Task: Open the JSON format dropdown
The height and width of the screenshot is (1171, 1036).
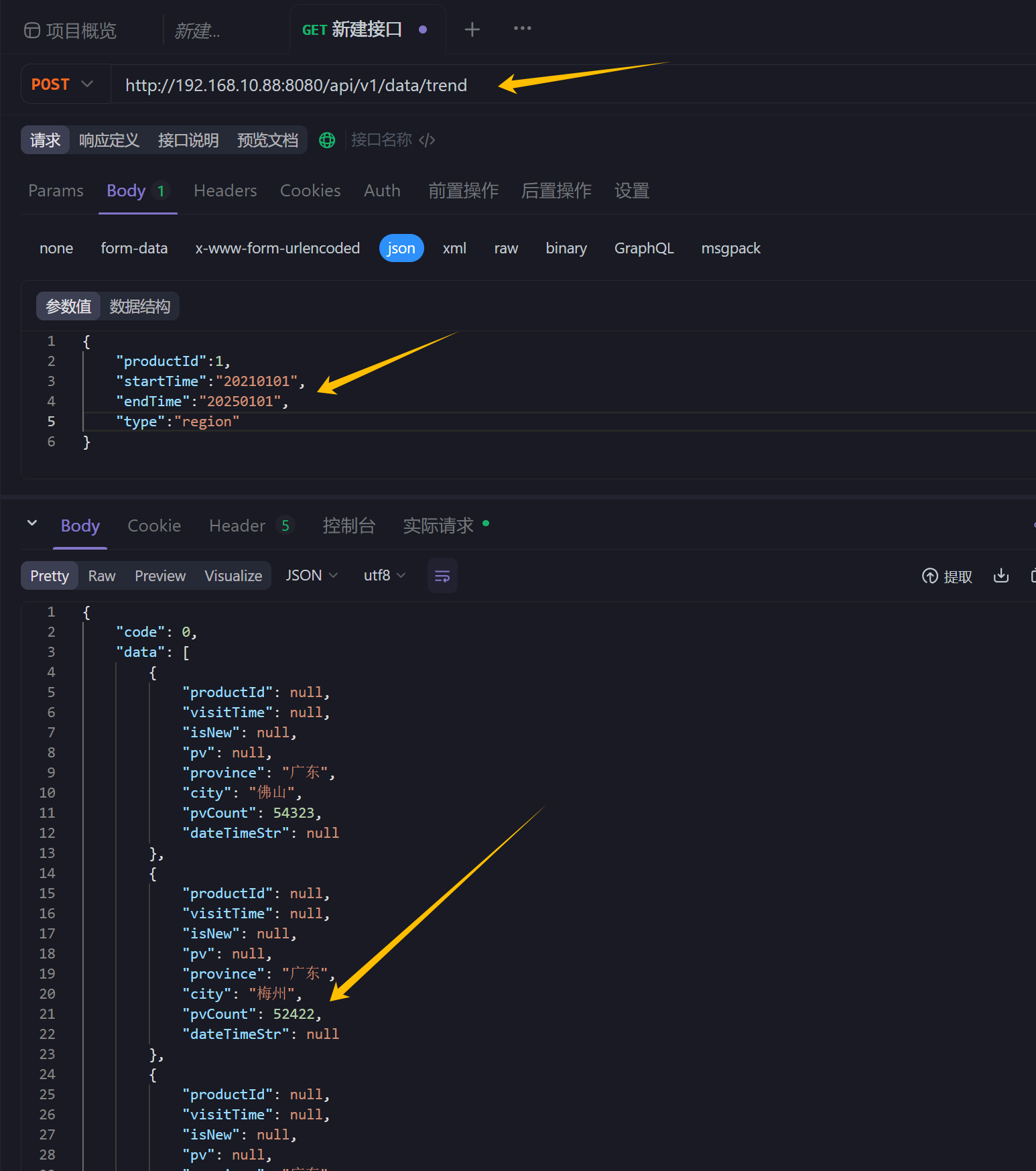Action: pyautogui.click(x=312, y=576)
